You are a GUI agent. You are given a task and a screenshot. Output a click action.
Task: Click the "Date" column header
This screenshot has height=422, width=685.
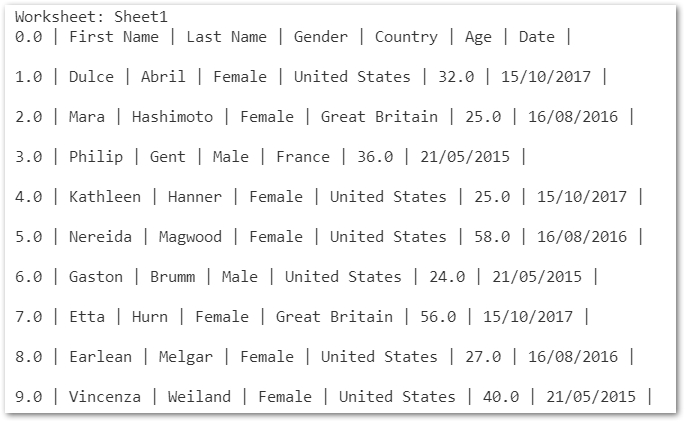537,37
